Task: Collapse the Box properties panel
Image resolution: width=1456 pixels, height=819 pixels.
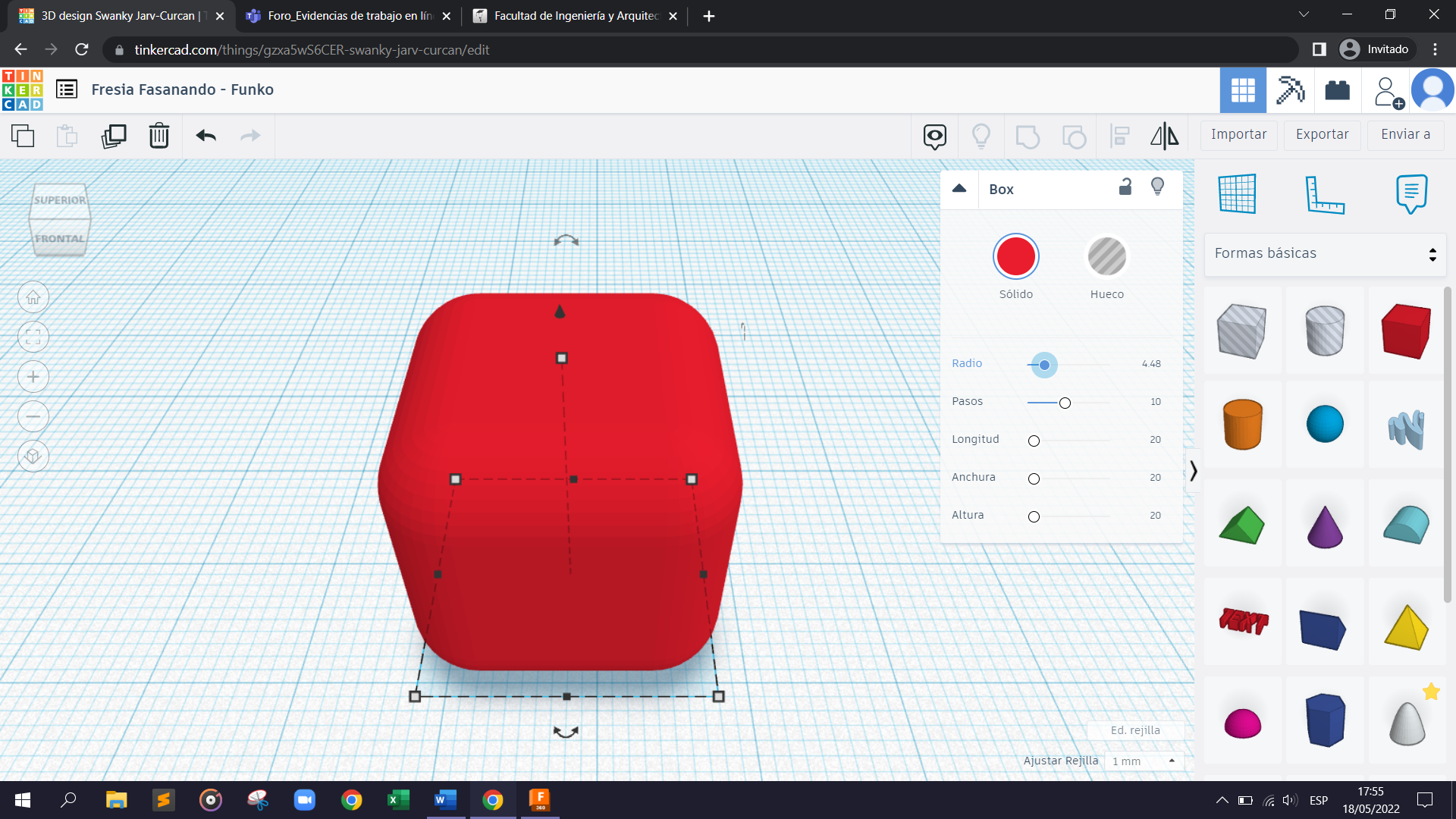Action: pyautogui.click(x=959, y=189)
